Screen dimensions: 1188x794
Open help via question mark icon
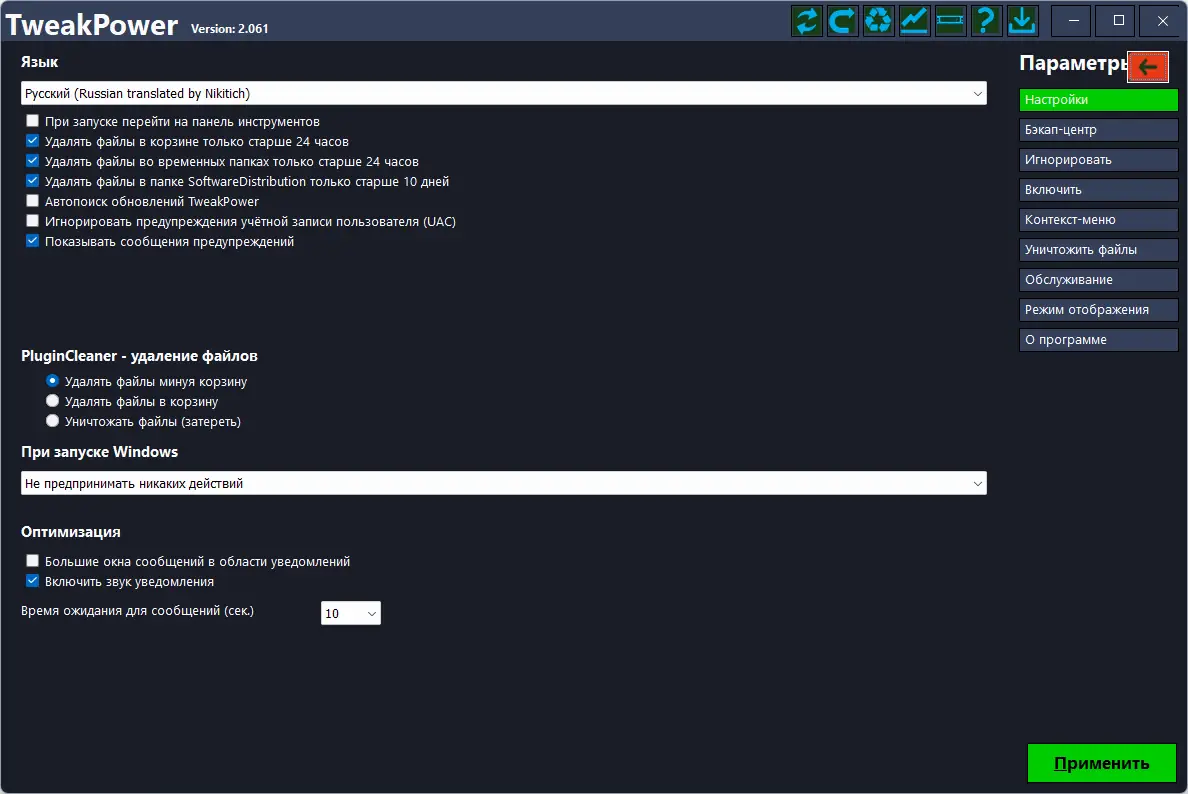tap(986, 20)
